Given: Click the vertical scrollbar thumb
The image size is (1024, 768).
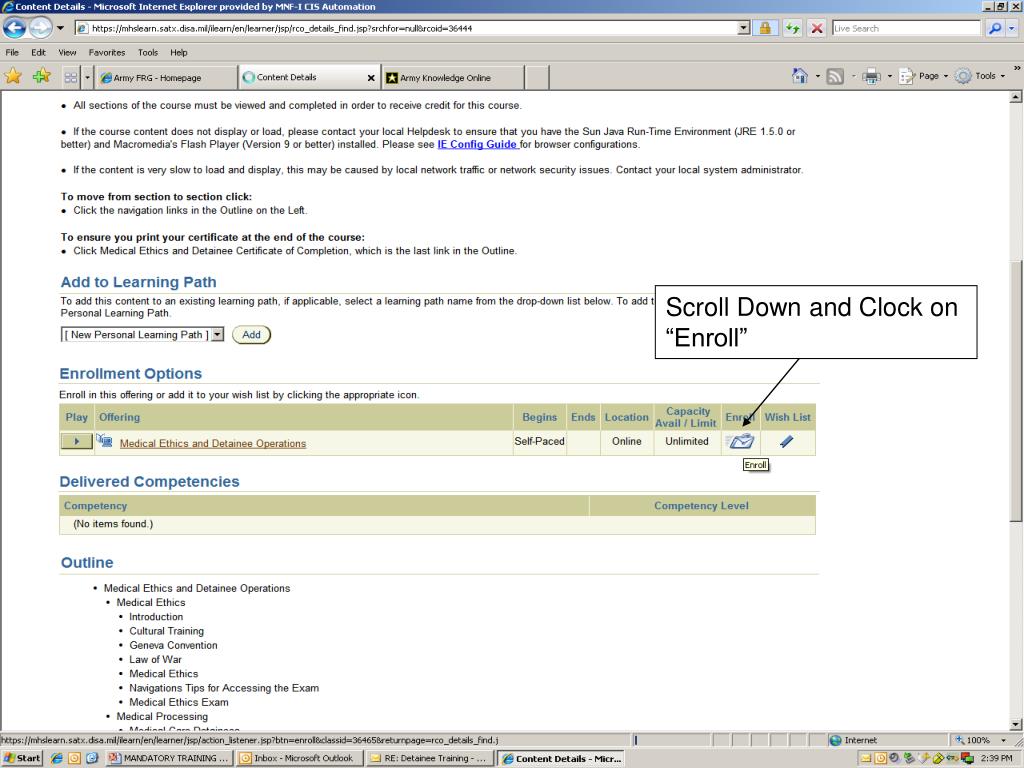Looking at the screenshot, I should [x=1016, y=391].
